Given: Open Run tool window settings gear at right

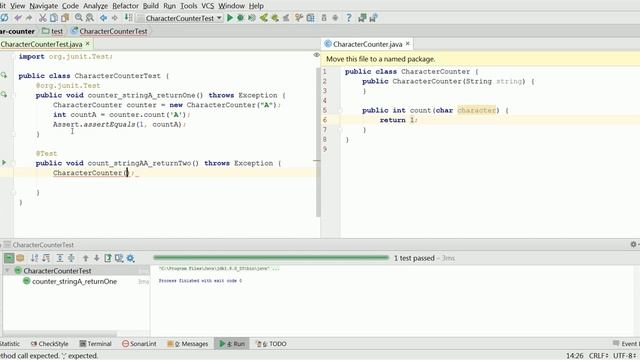Looking at the screenshot, I should click(x=633, y=244).
